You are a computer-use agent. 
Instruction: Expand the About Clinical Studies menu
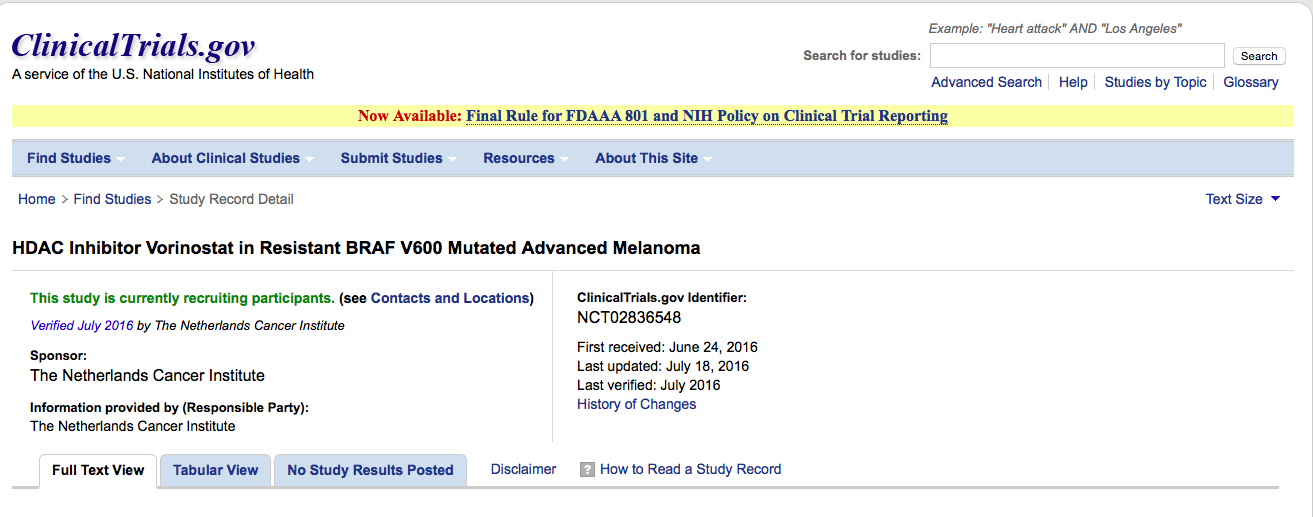click(232, 158)
